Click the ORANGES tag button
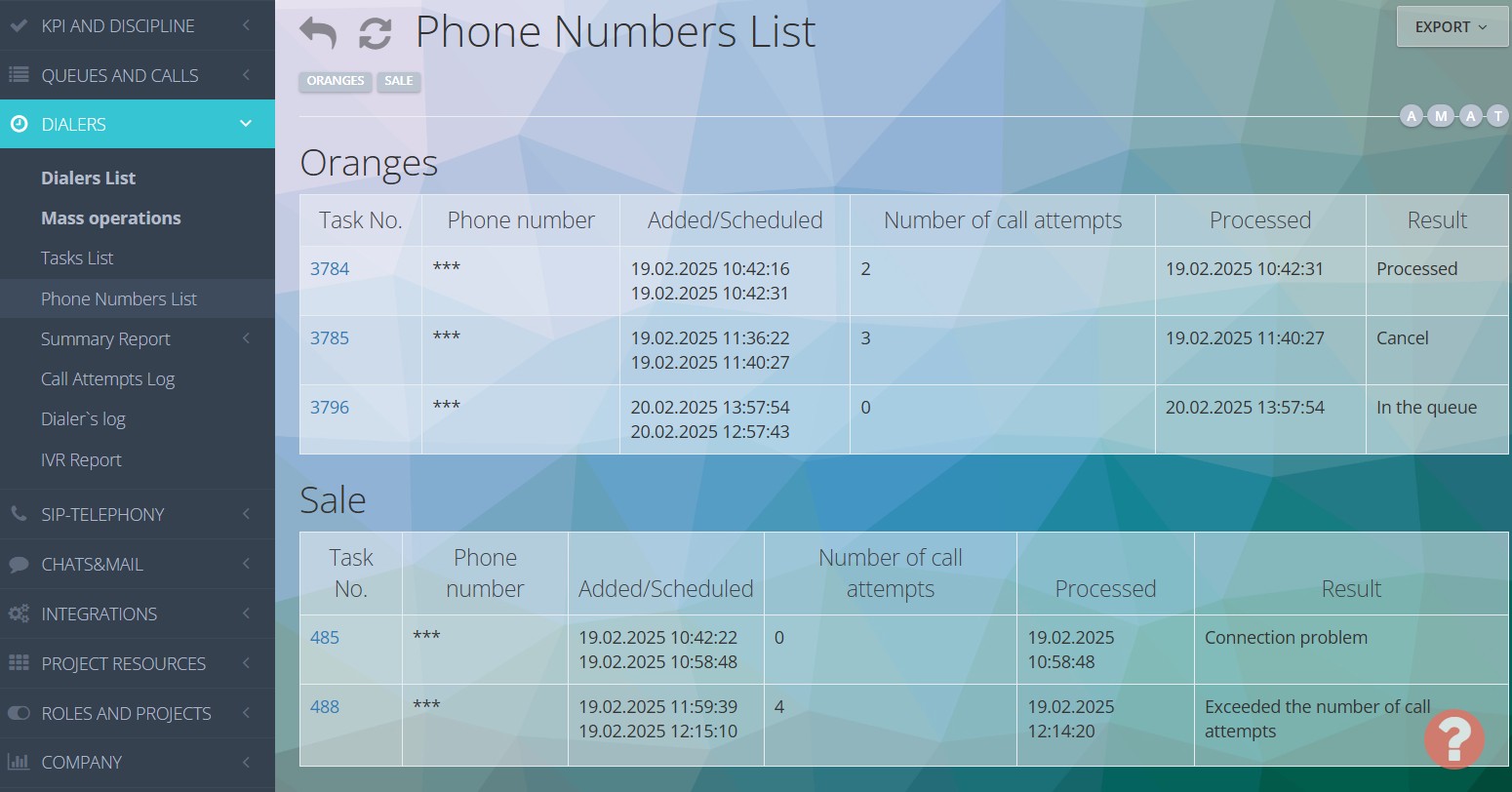Viewport: 1512px width, 792px height. [336, 81]
